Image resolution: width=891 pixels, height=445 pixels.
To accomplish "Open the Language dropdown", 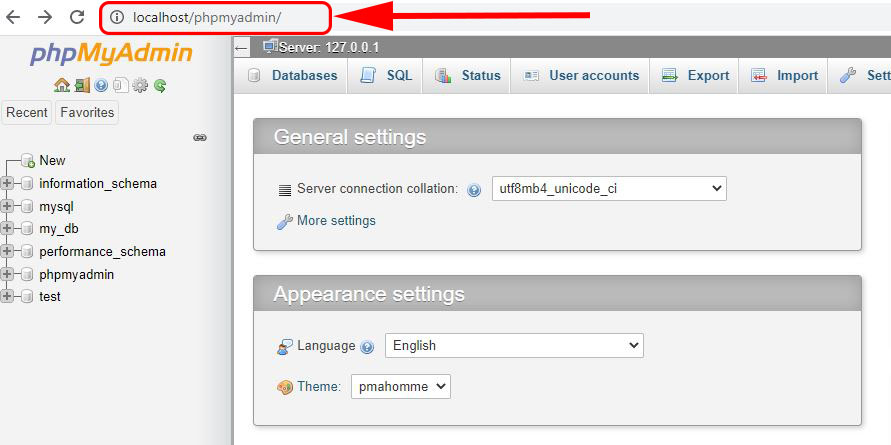I will [x=514, y=346].
